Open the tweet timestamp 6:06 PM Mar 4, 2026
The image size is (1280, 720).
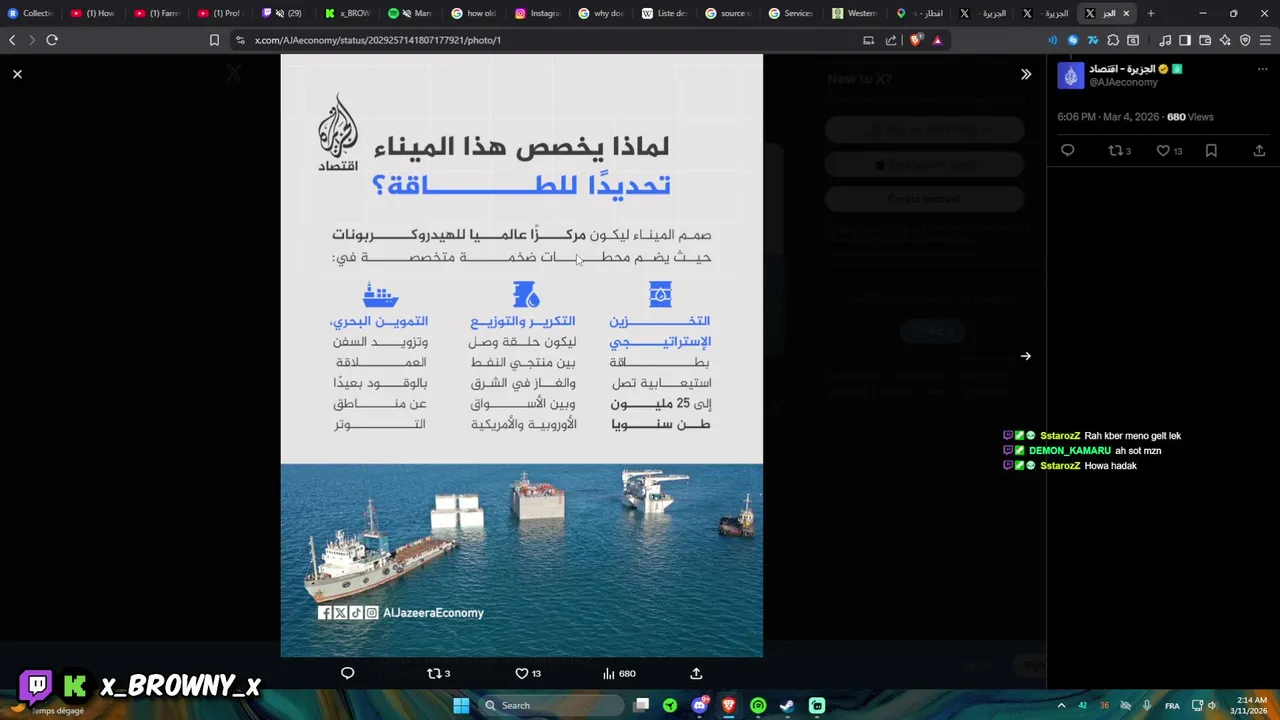click(1108, 117)
